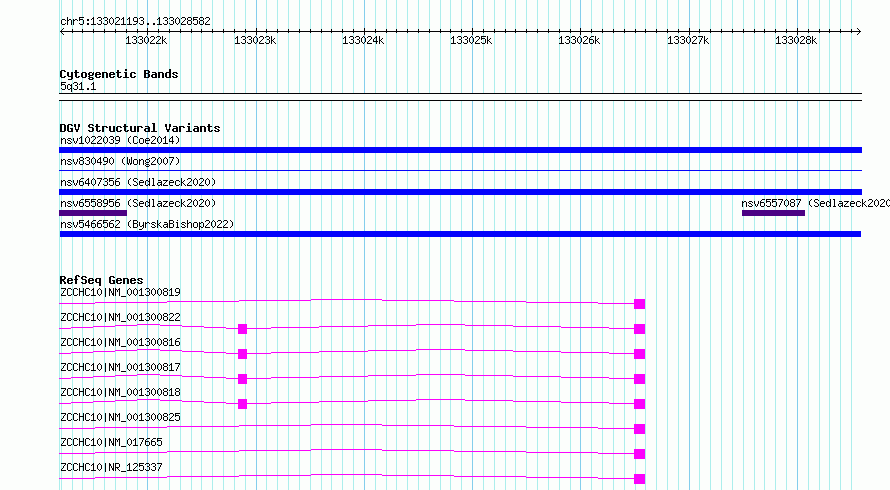Click the 5q31.1 cytogenetic band bar

coord(460,97)
